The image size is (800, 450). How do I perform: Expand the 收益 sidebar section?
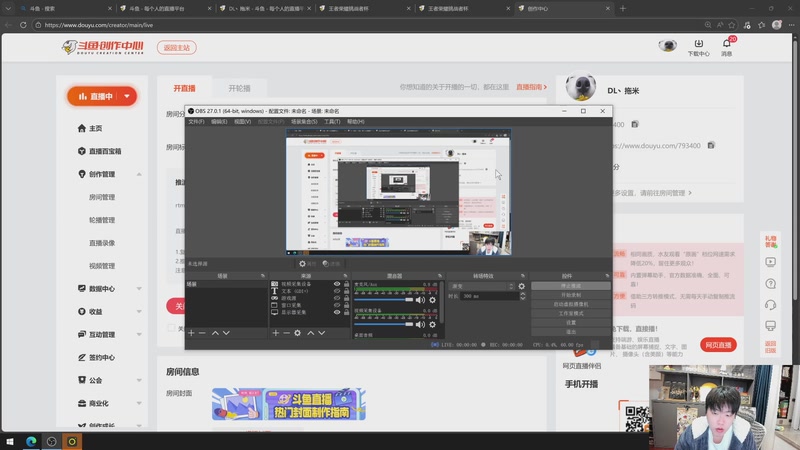(x=139, y=312)
